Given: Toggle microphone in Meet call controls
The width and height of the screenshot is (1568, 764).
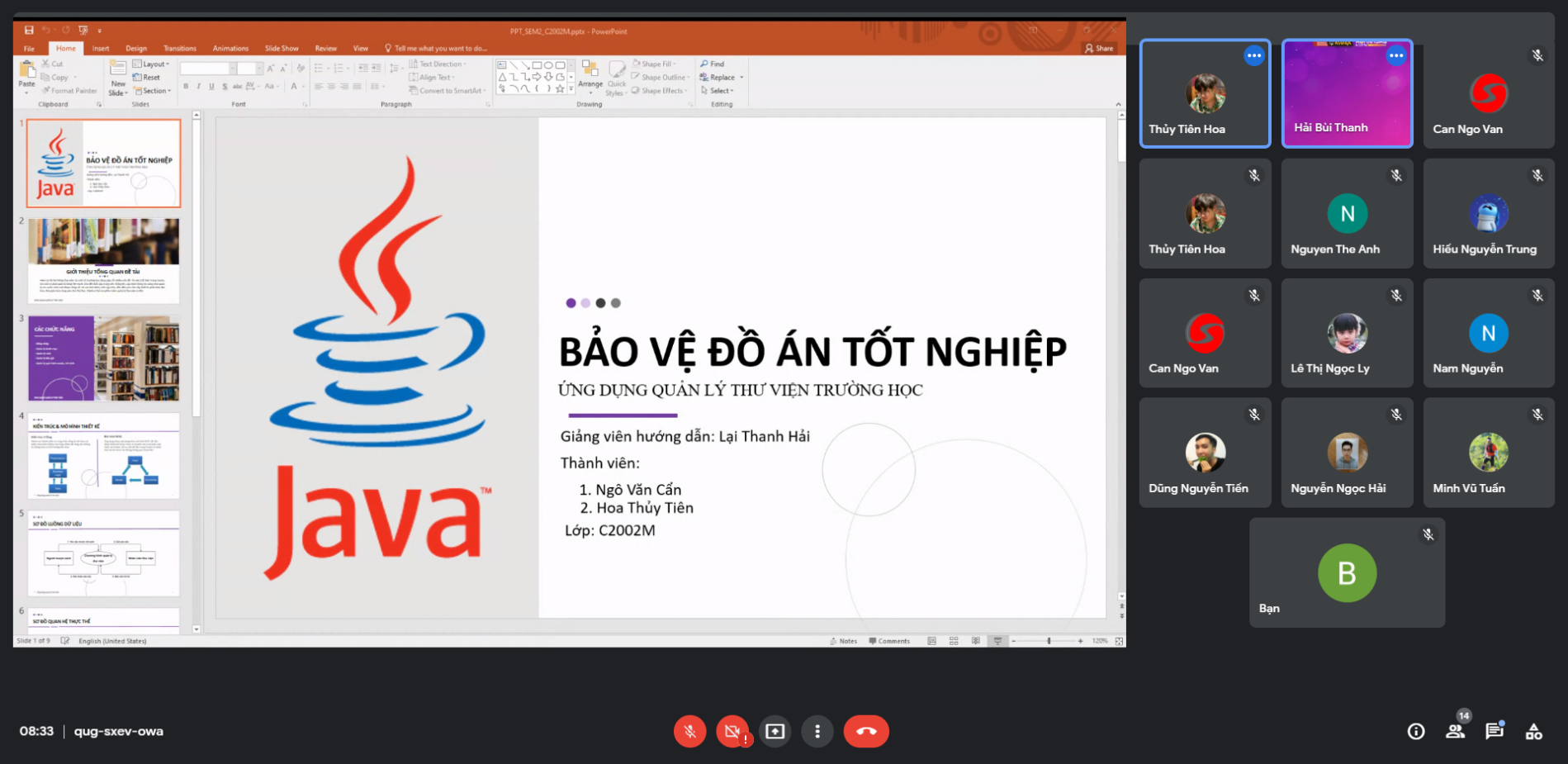Looking at the screenshot, I should [x=689, y=731].
